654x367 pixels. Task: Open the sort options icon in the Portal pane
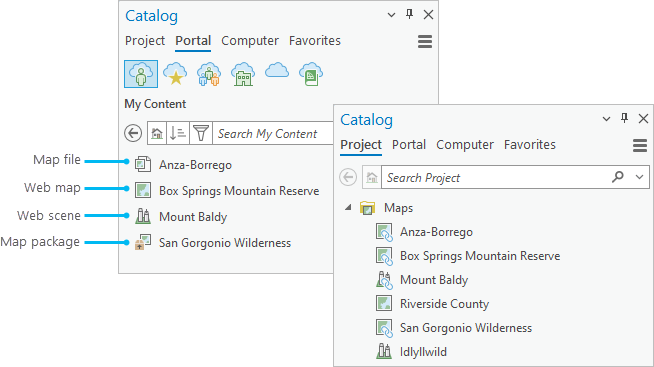coord(178,133)
